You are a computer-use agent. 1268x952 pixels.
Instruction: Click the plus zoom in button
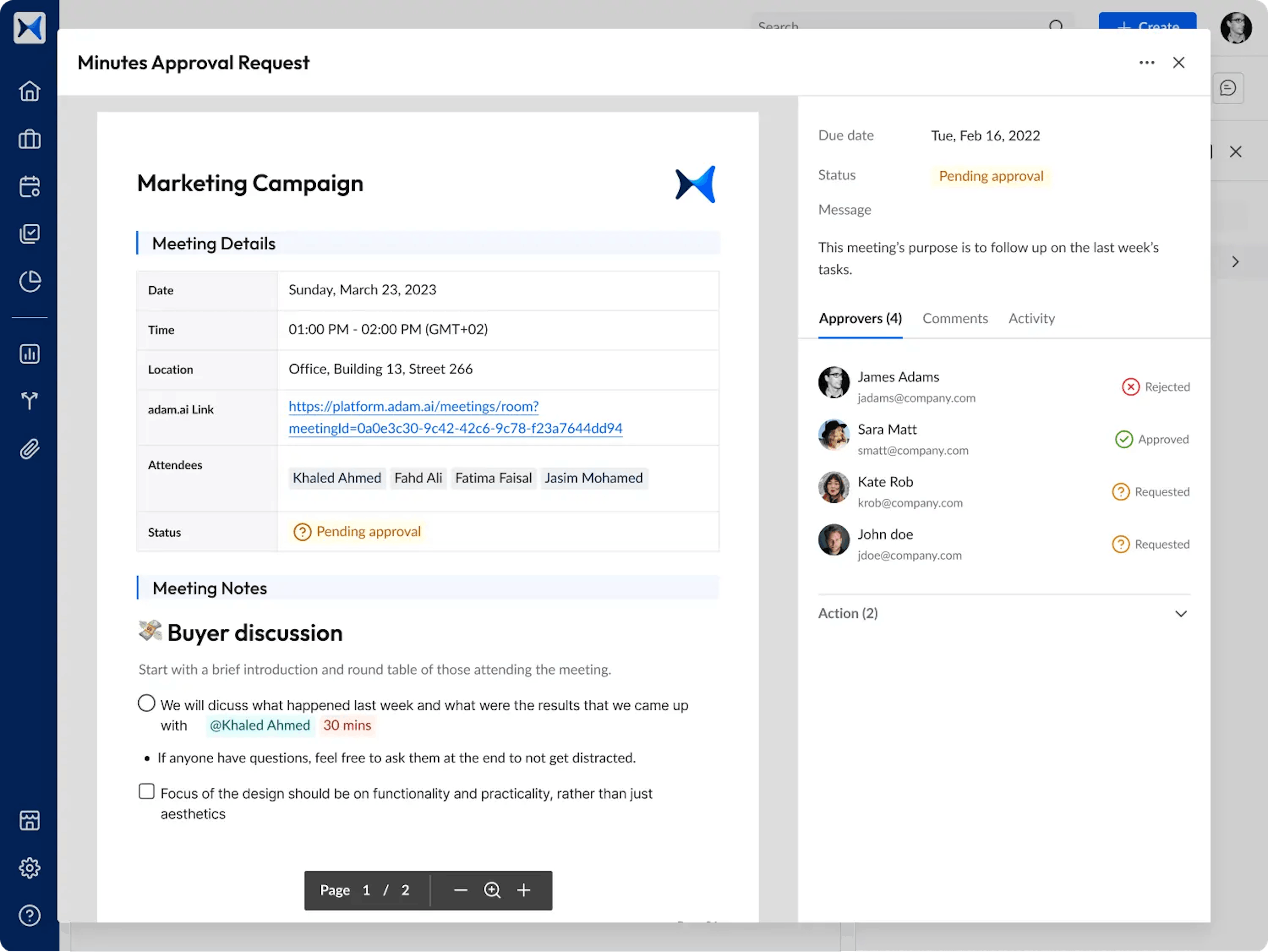[523, 890]
